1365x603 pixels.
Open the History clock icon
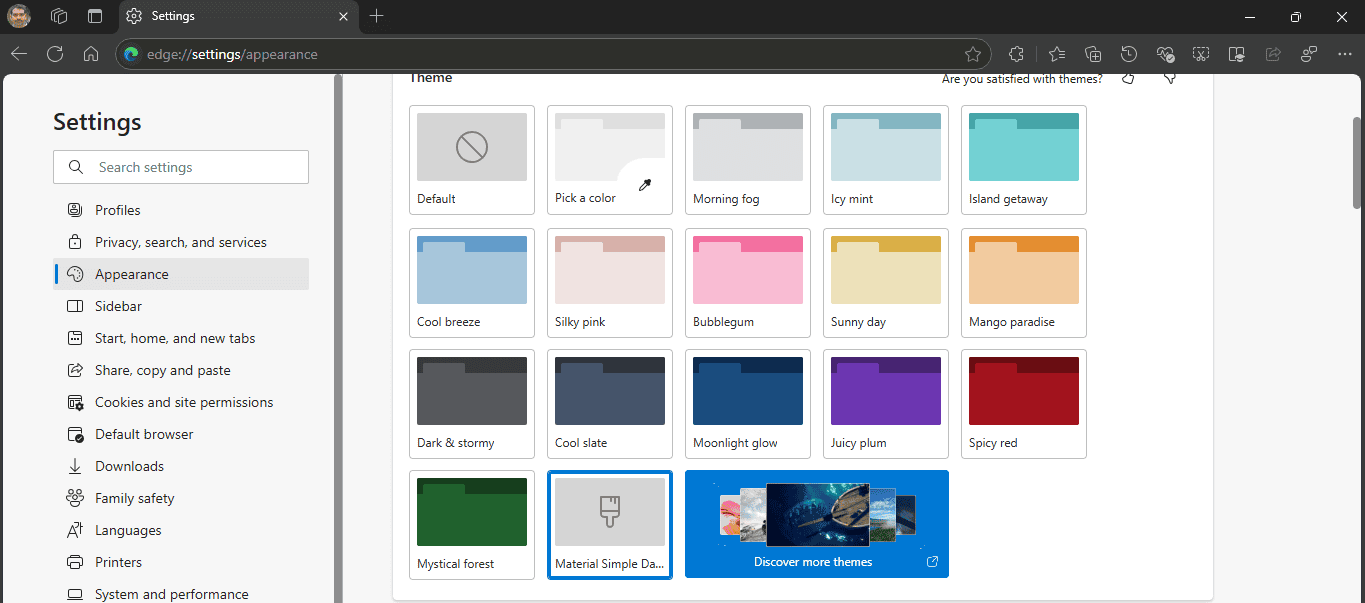(x=1129, y=54)
